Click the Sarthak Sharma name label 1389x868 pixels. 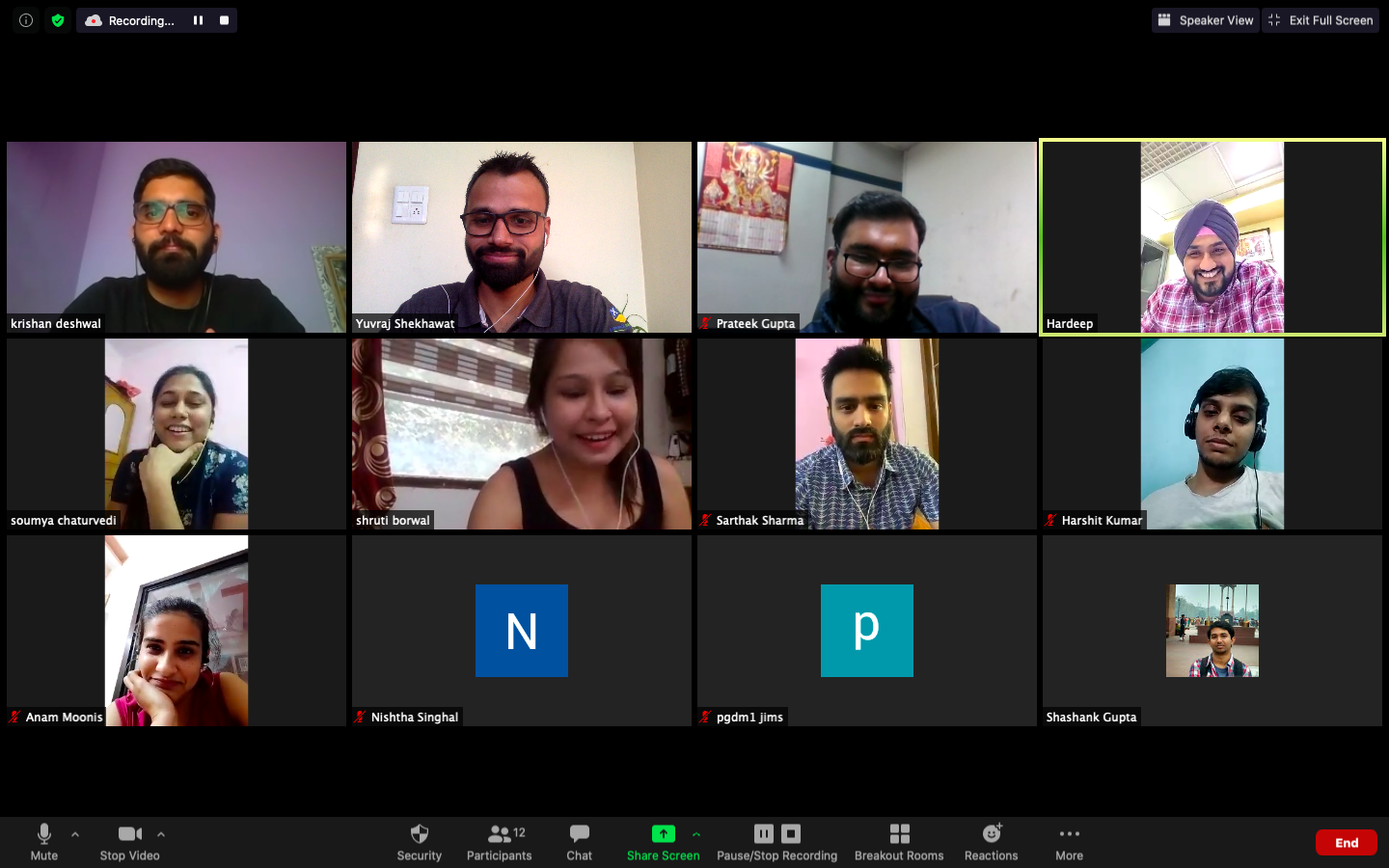(759, 521)
